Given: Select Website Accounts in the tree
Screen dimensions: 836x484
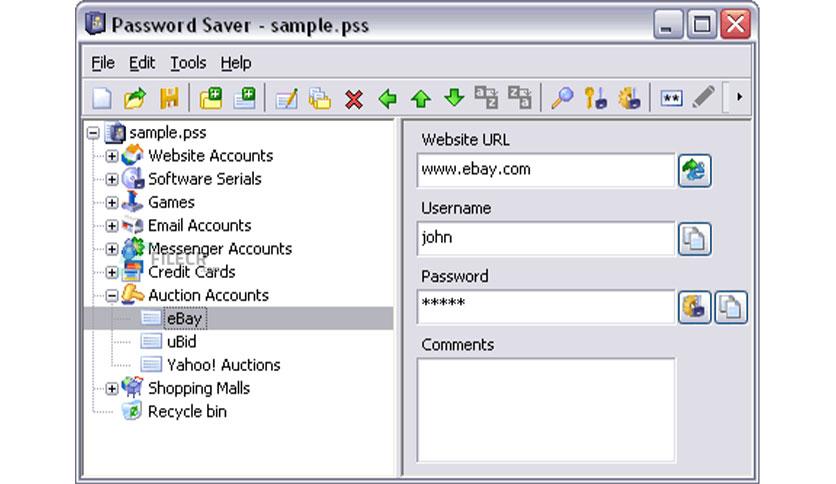Looking at the screenshot, I should tap(211, 156).
